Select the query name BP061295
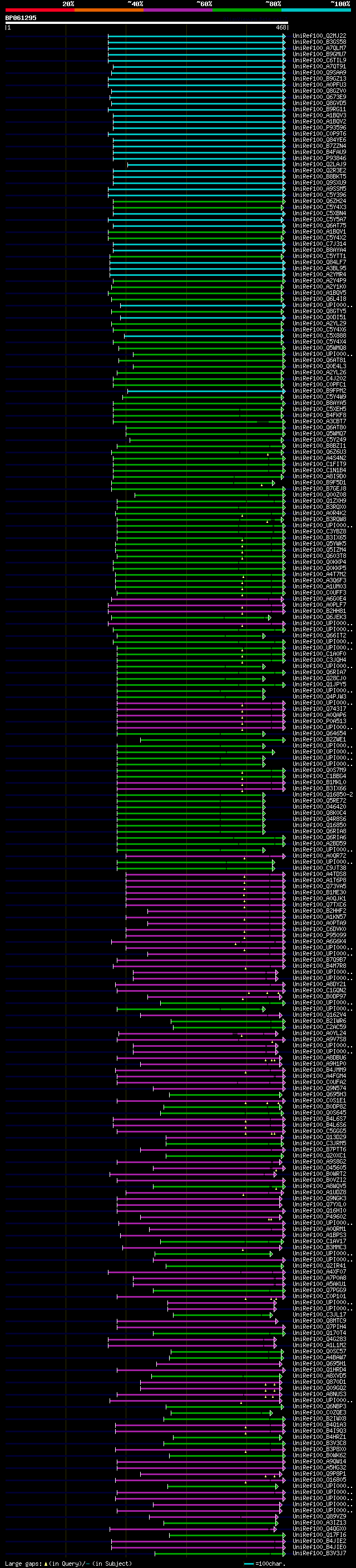The width and height of the screenshot is (356, 1568). [21, 18]
